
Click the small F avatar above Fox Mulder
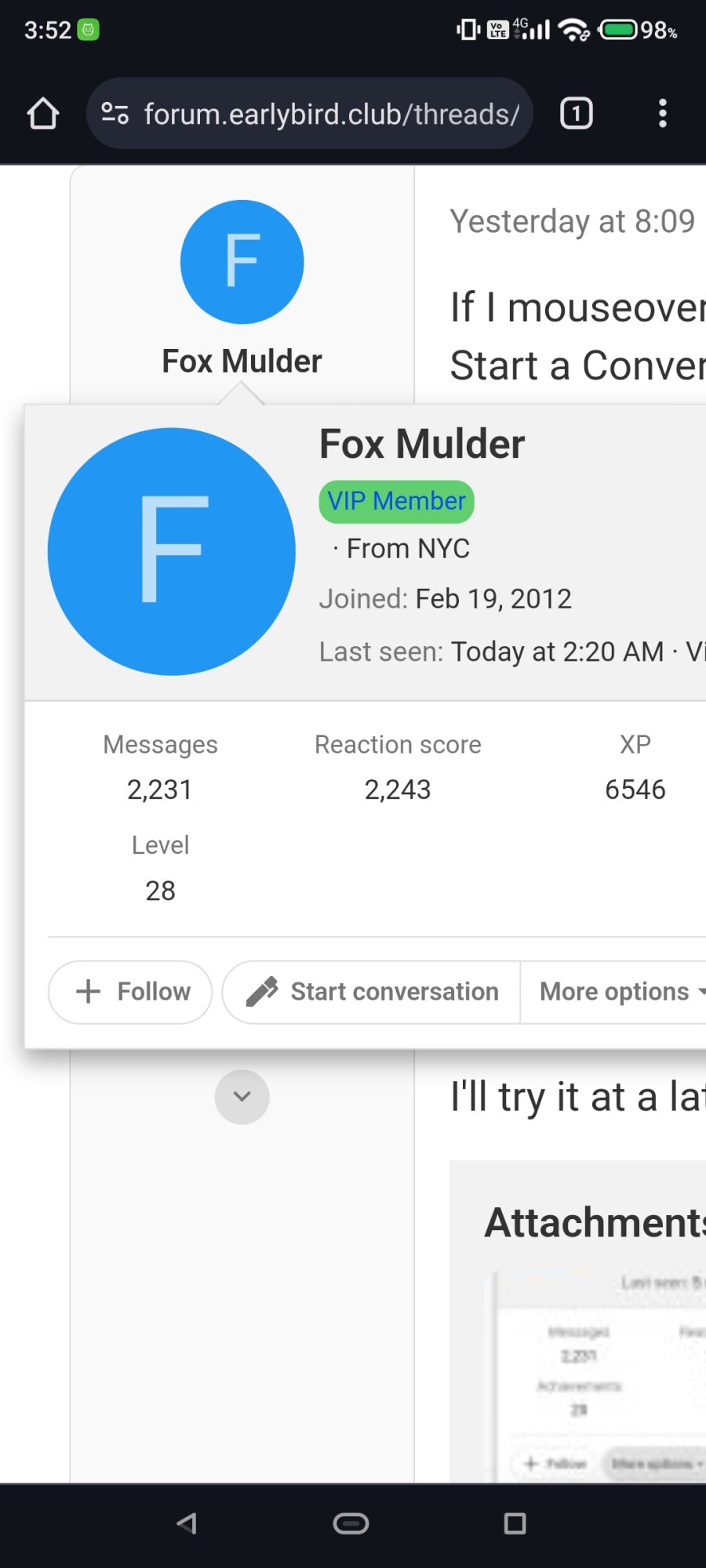242,262
